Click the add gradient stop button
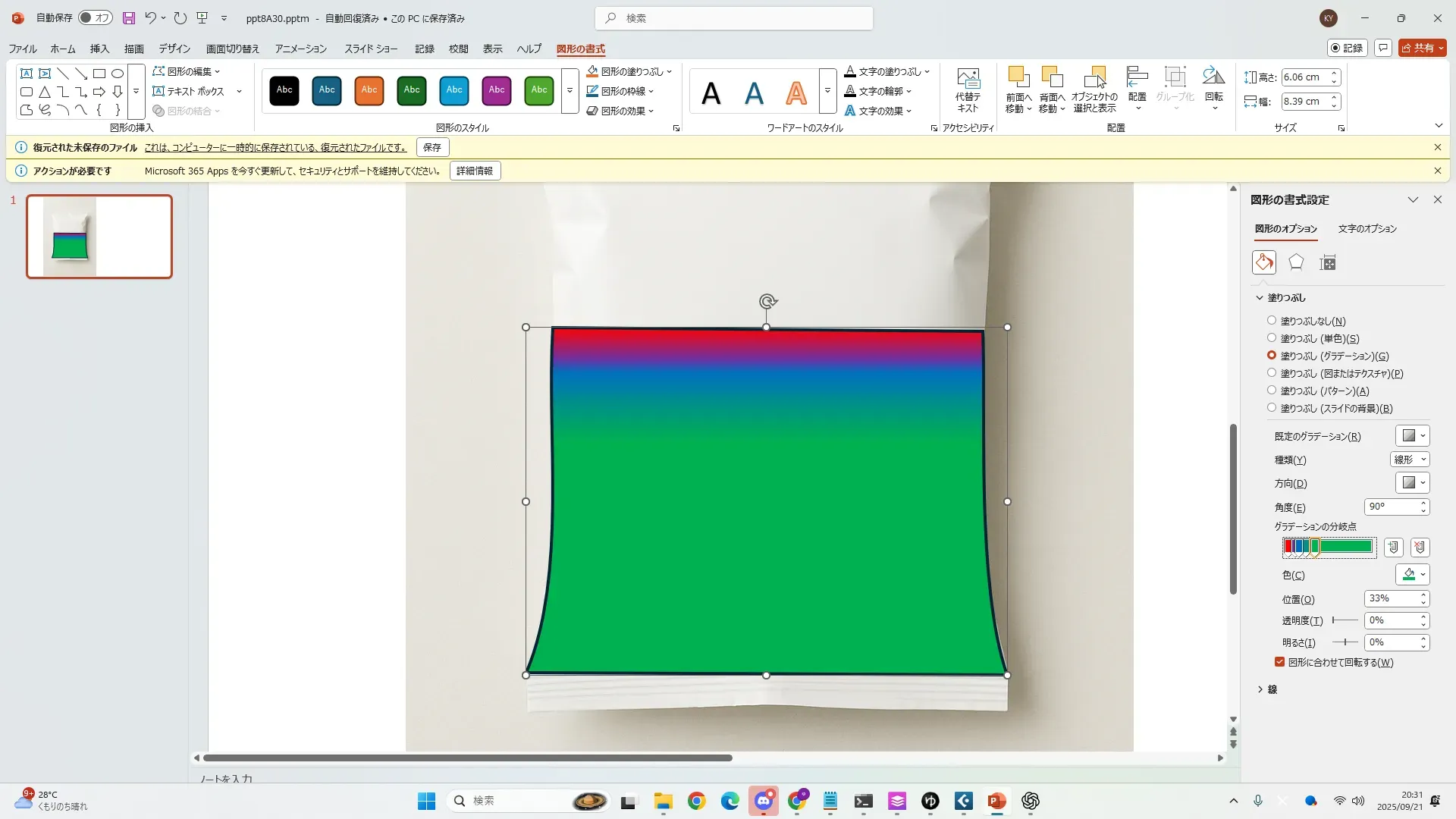 (x=1393, y=547)
